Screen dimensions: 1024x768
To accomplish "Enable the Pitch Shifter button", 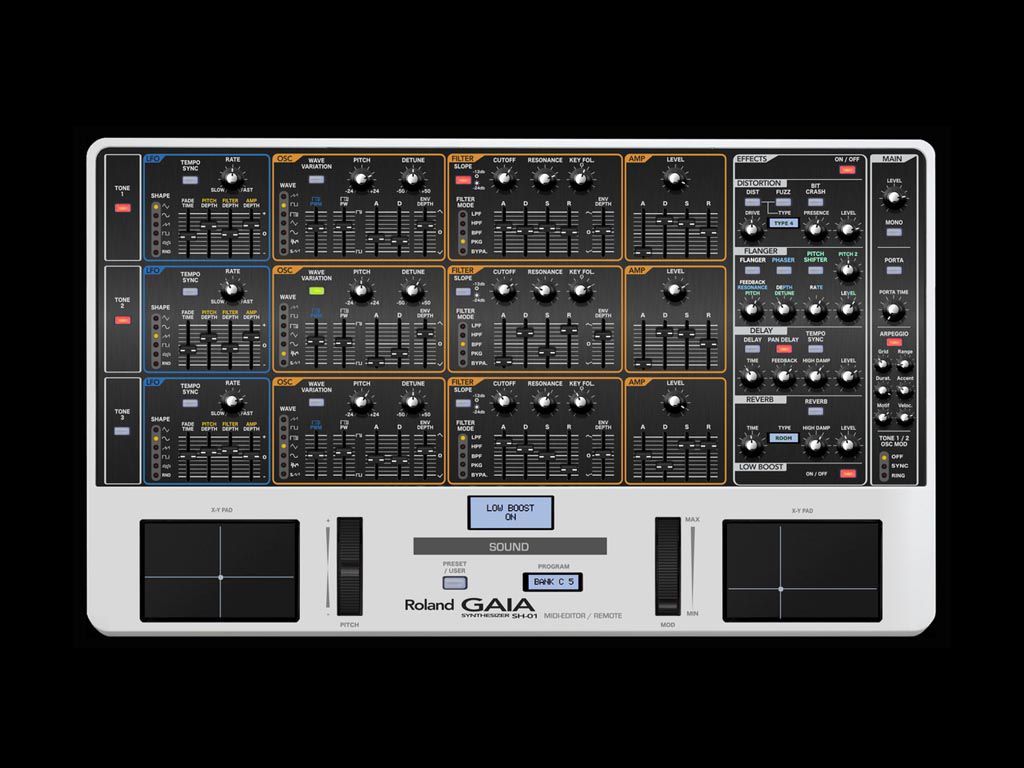I will [x=815, y=270].
